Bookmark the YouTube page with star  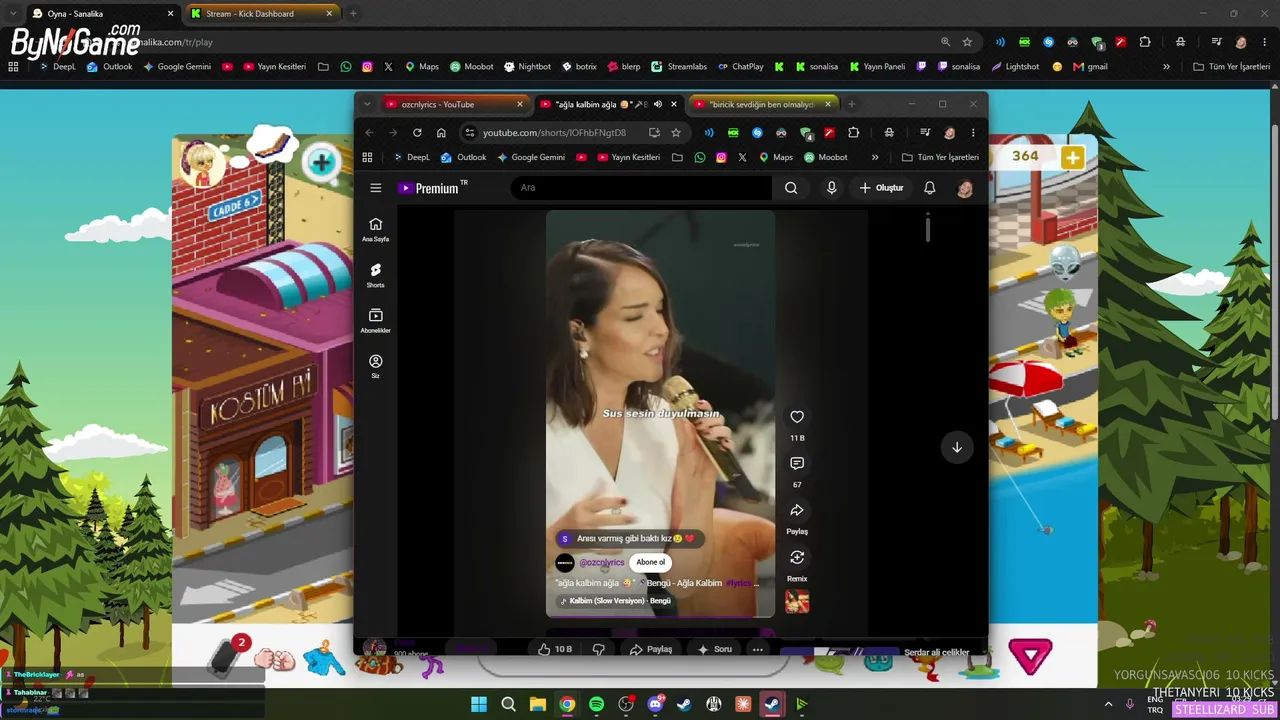pos(676,132)
